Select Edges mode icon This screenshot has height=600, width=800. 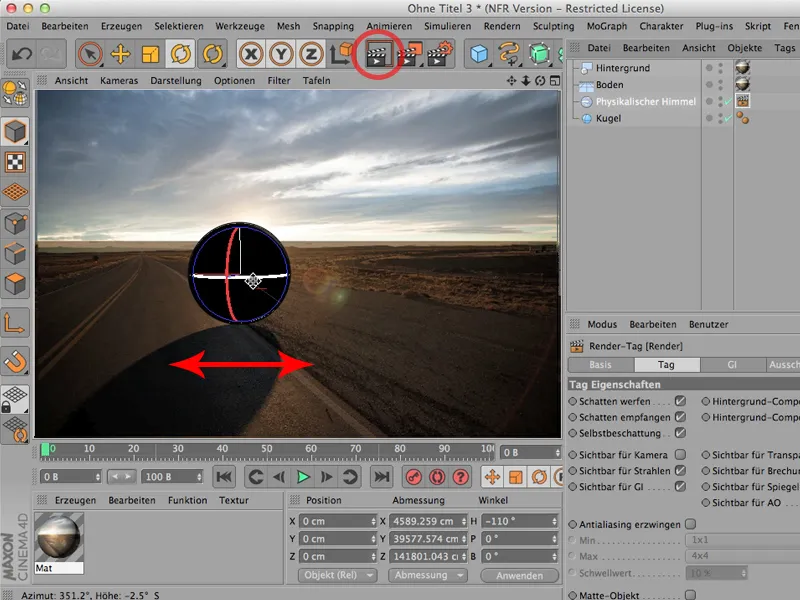coord(15,254)
